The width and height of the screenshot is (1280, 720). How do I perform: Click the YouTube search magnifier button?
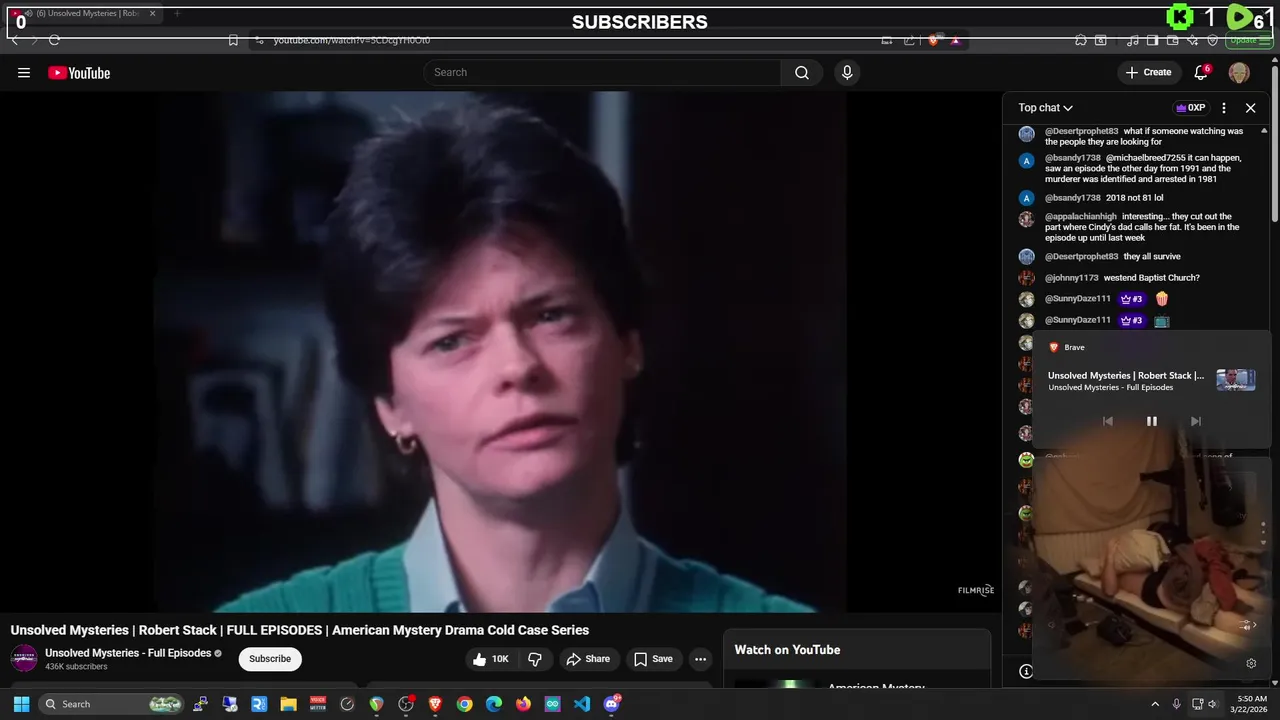point(802,72)
